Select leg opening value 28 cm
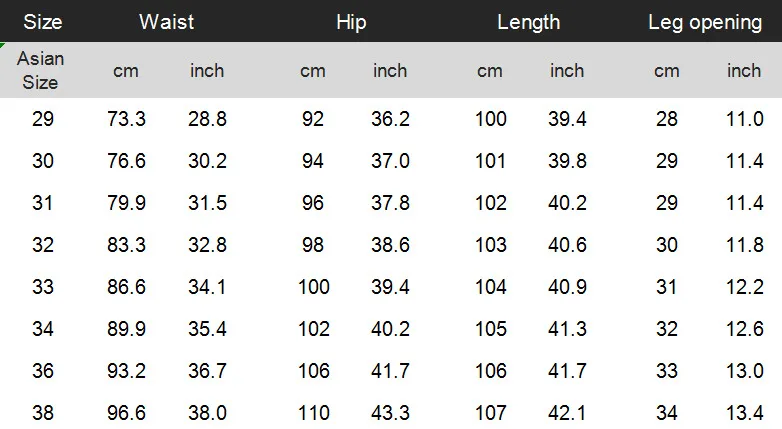 (x=667, y=119)
